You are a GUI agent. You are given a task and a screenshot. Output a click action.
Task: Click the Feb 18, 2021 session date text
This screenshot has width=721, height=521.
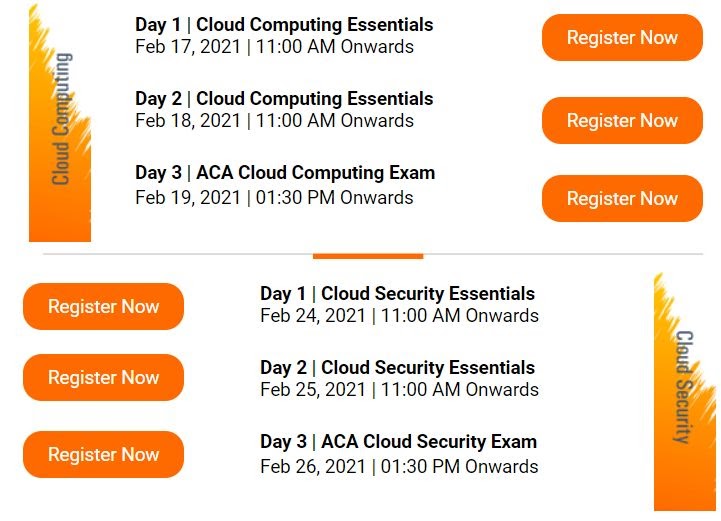[x=188, y=121]
